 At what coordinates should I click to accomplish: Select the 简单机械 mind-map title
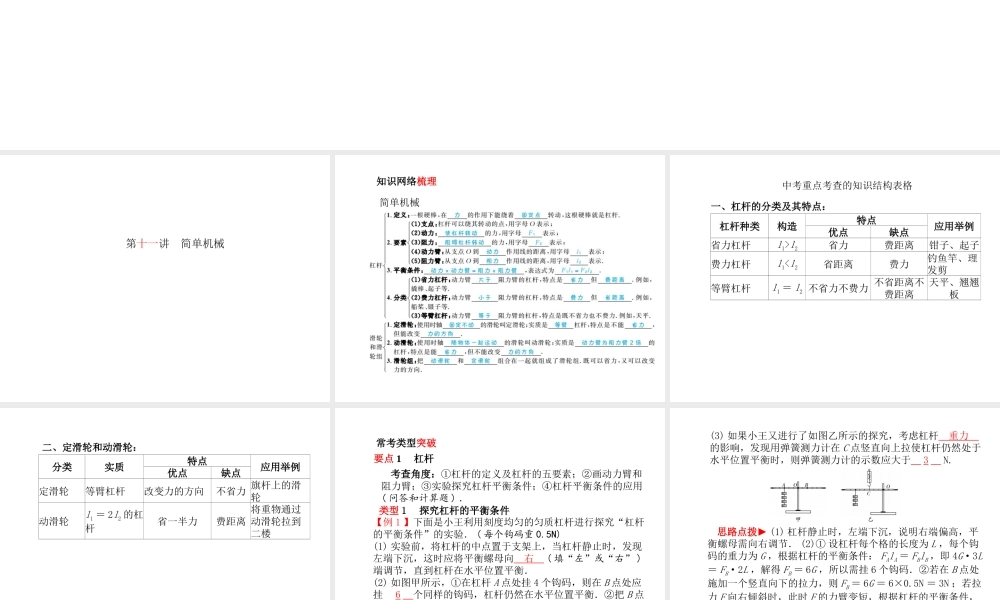coord(399,202)
